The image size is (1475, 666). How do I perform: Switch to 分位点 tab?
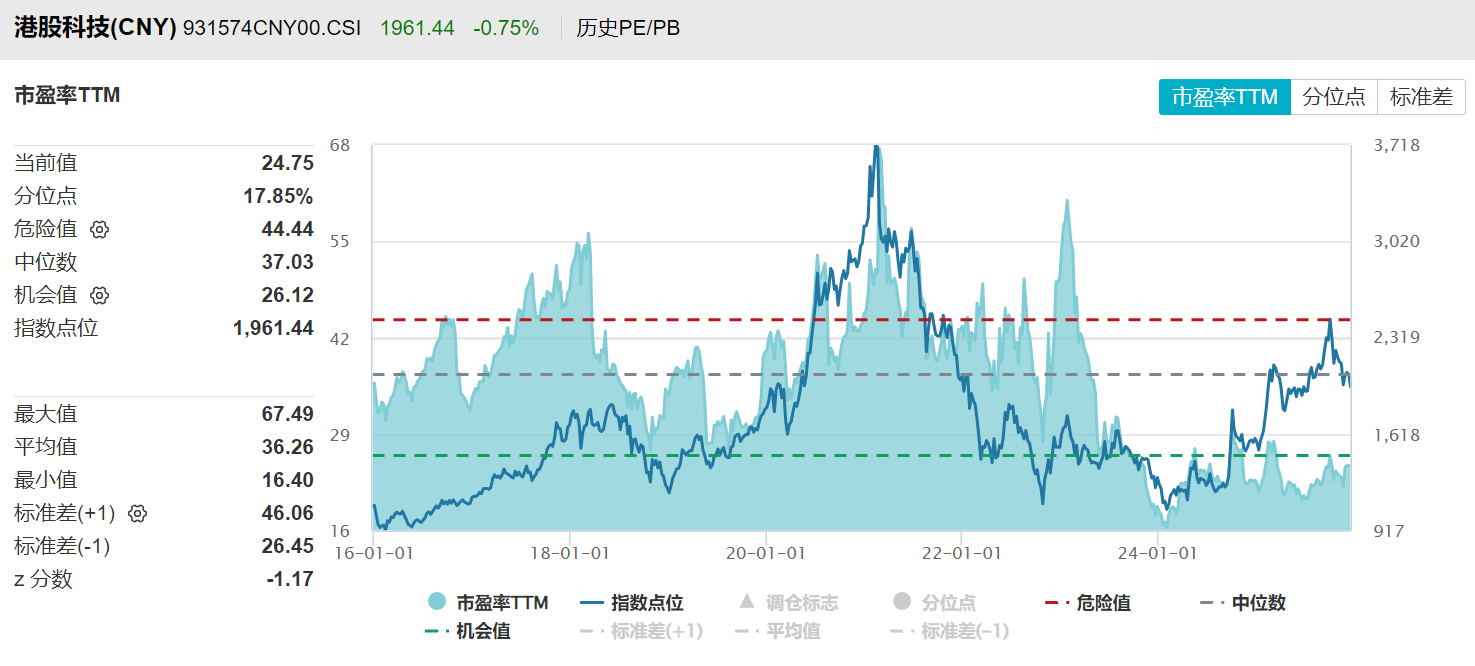click(1334, 97)
